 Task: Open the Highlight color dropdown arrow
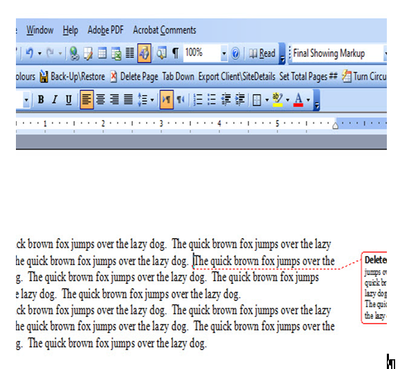point(287,100)
